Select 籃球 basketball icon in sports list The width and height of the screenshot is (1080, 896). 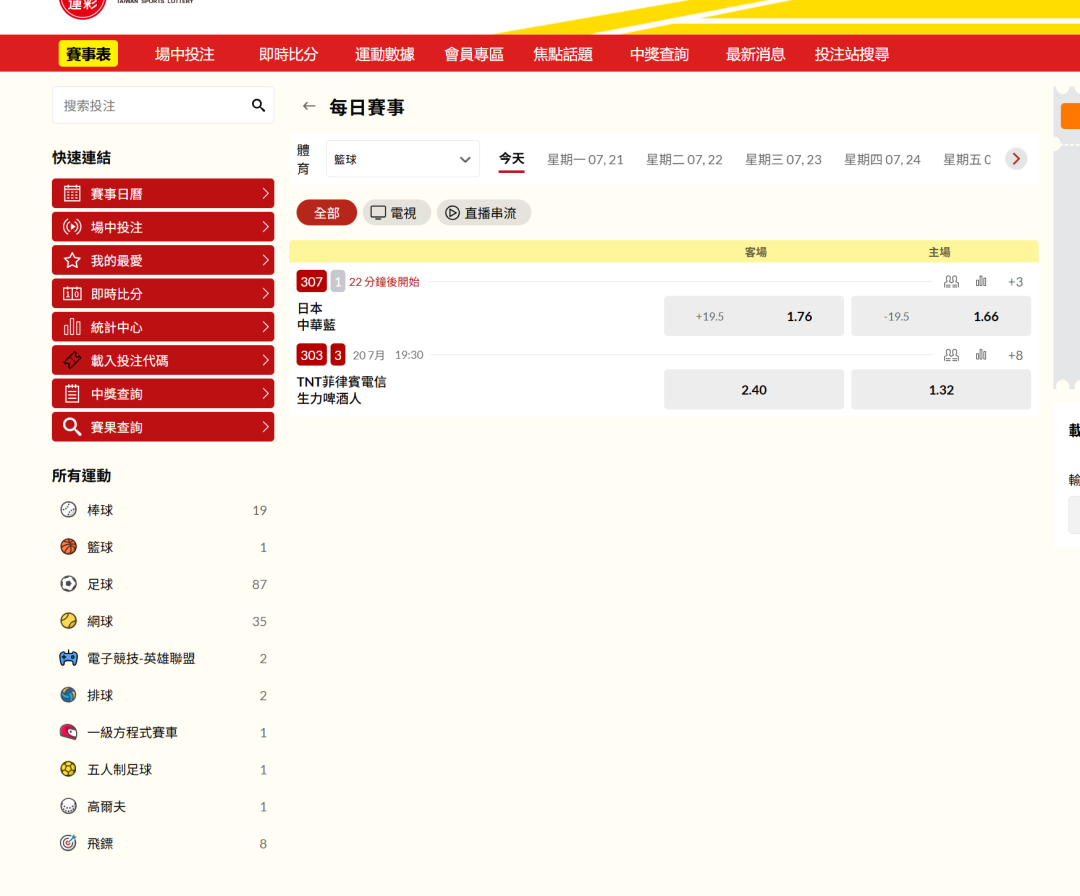coord(68,547)
